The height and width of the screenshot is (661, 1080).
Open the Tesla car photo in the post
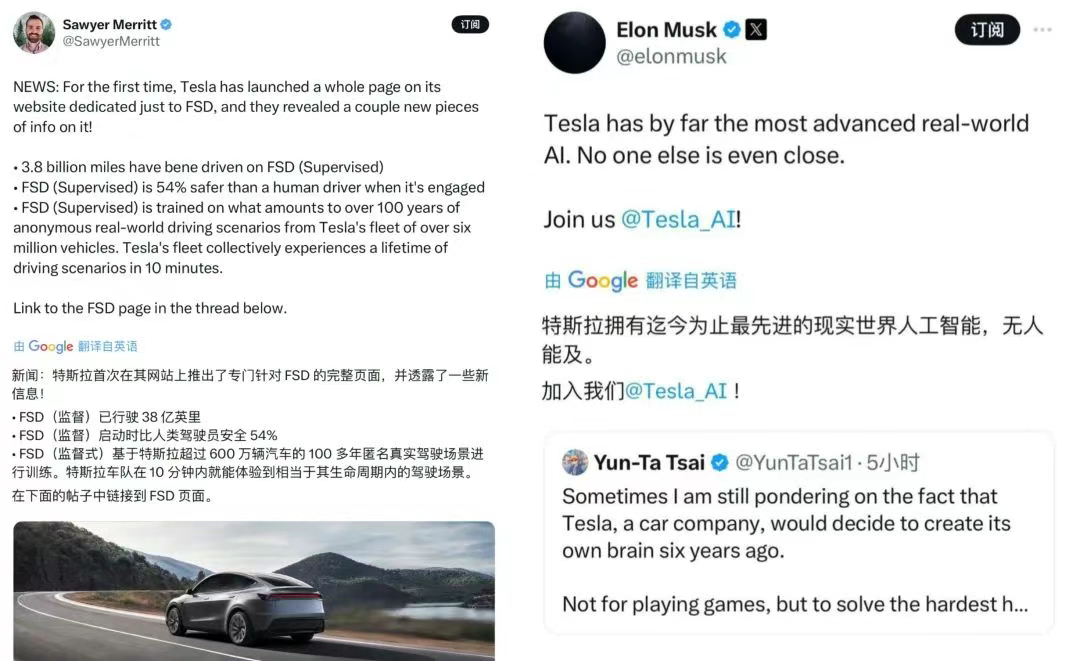tap(253, 591)
